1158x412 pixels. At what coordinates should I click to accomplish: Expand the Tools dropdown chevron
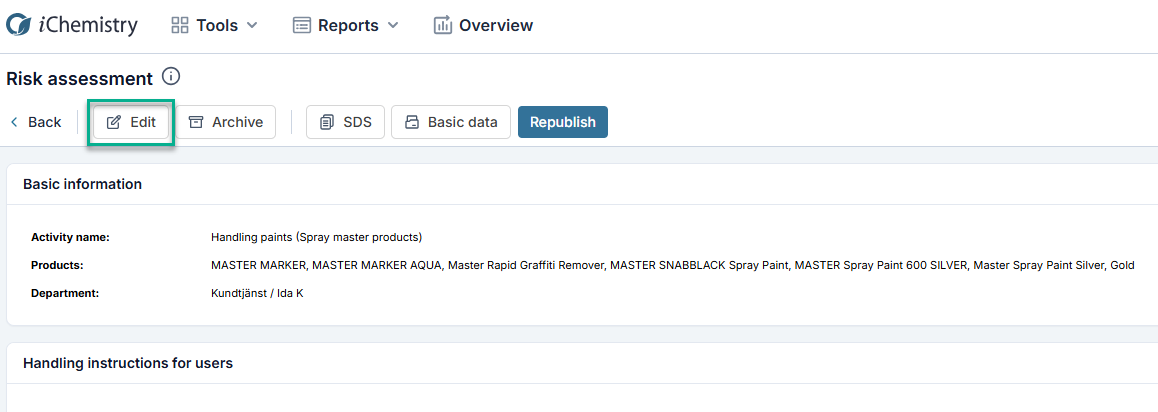click(252, 25)
